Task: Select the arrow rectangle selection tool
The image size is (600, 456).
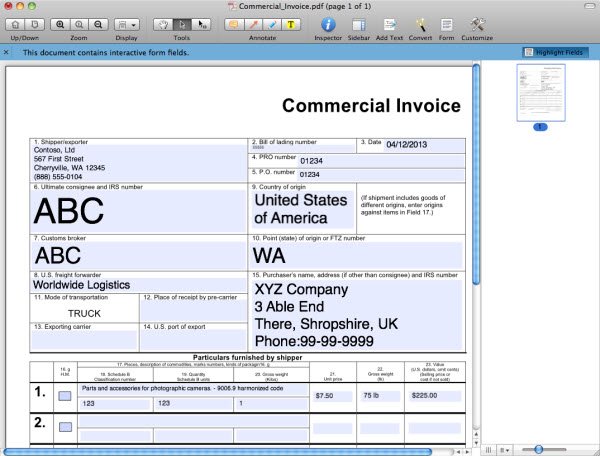Action: click(x=201, y=24)
